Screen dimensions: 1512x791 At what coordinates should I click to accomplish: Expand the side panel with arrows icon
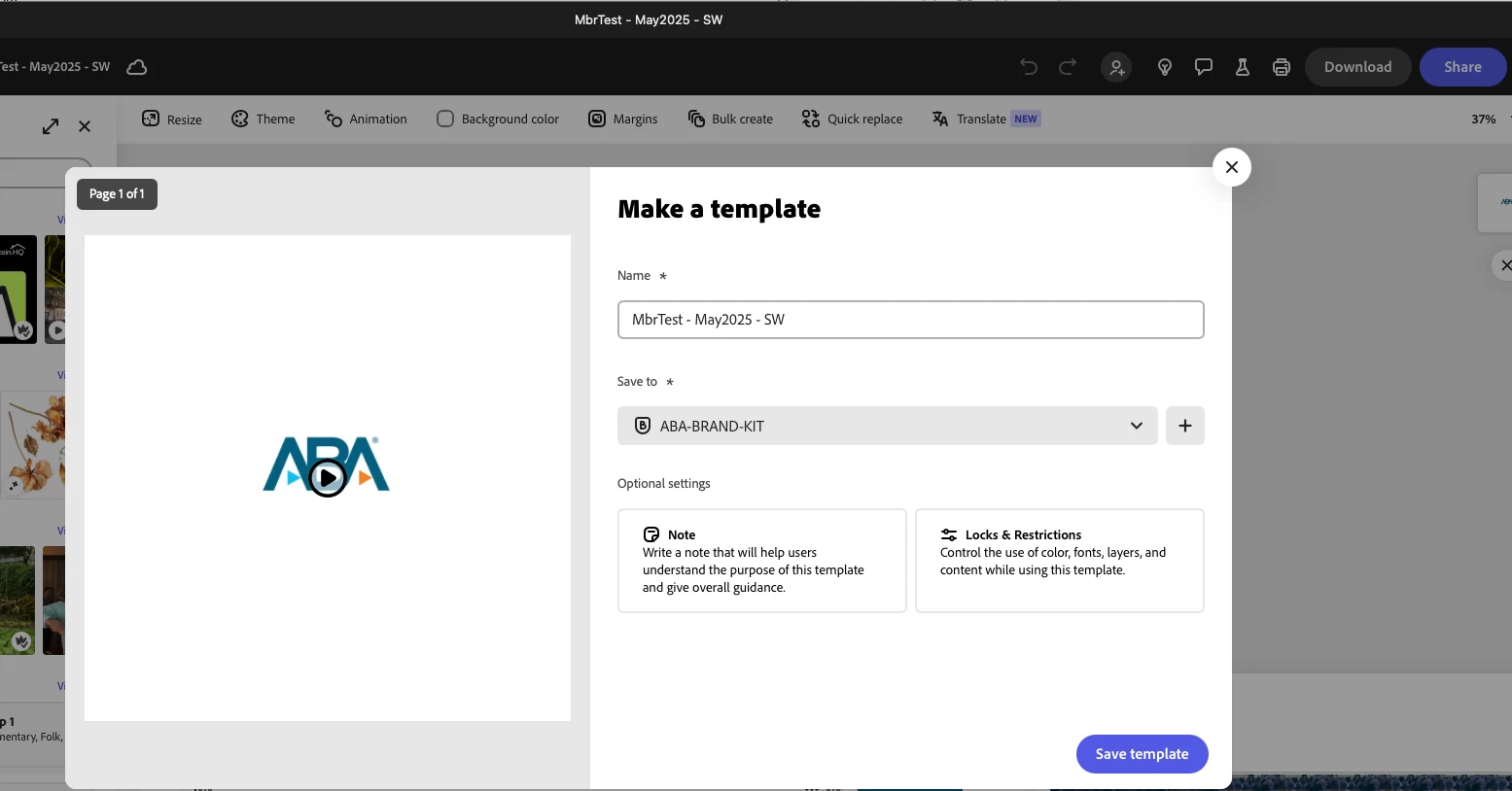point(51,126)
